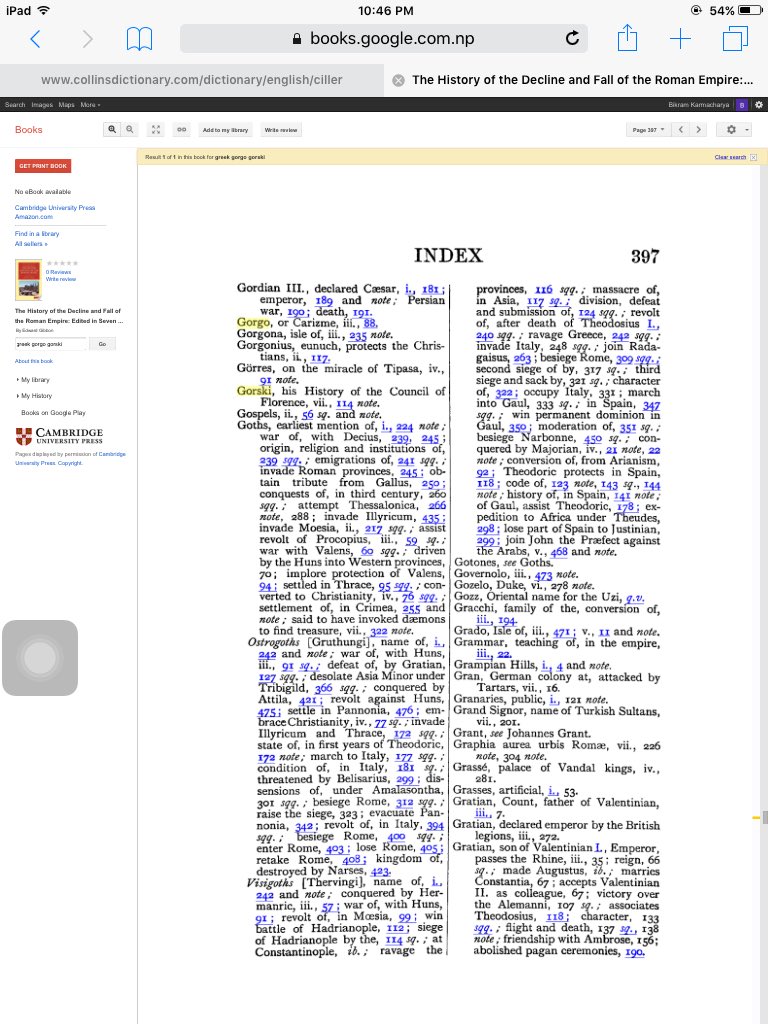The width and height of the screenshot is (768, 1024).
Task: Enter full-screen reading mode
Action: (155, 129)
